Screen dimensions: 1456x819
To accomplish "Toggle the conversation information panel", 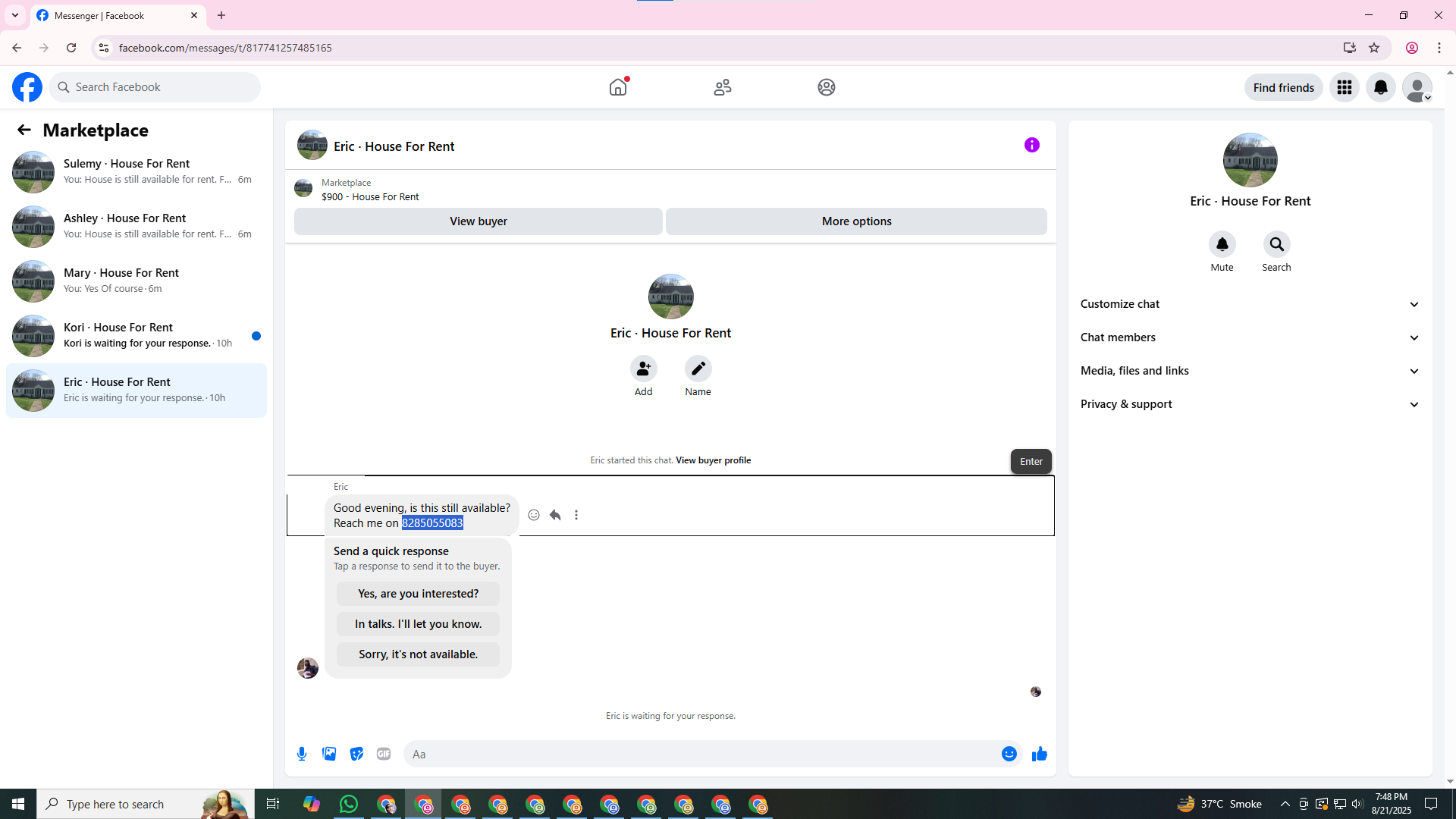I will (x=1031, y=145).
